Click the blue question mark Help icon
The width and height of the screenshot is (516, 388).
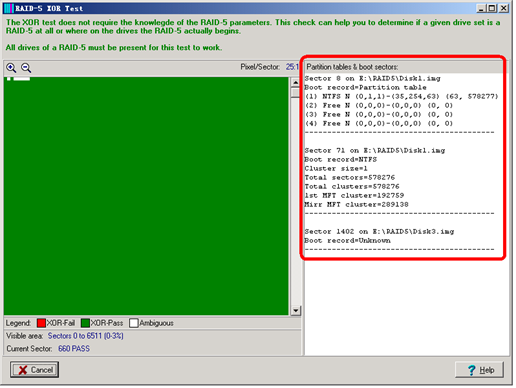coord(471,370)
